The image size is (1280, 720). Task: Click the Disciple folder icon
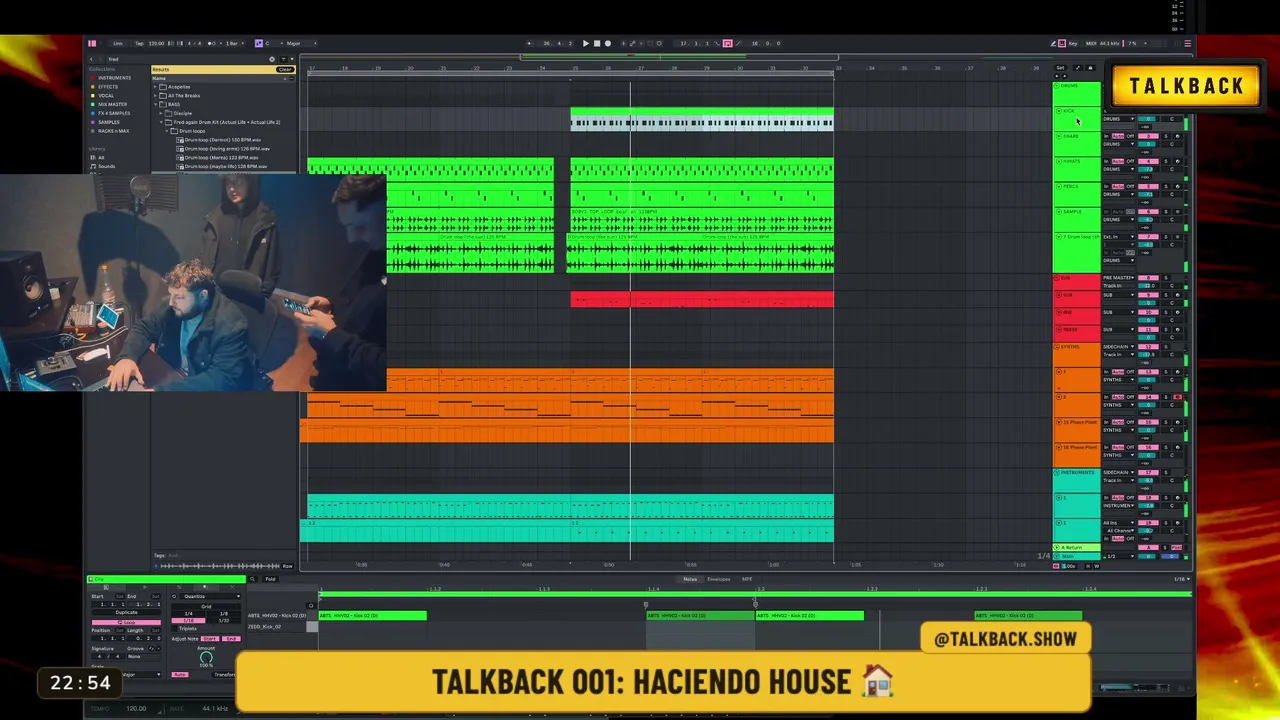pos(170,113)
